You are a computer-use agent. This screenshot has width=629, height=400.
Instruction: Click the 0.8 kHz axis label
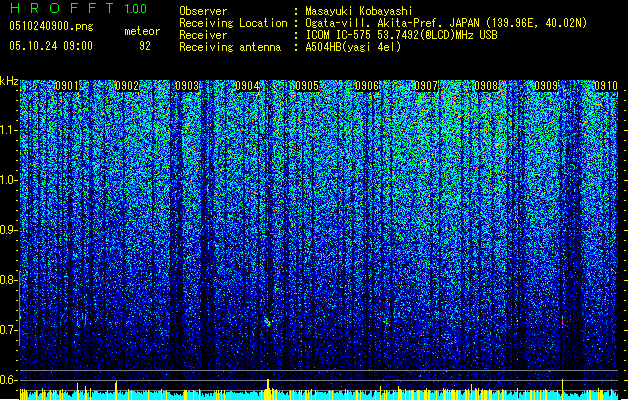[8, 280]
